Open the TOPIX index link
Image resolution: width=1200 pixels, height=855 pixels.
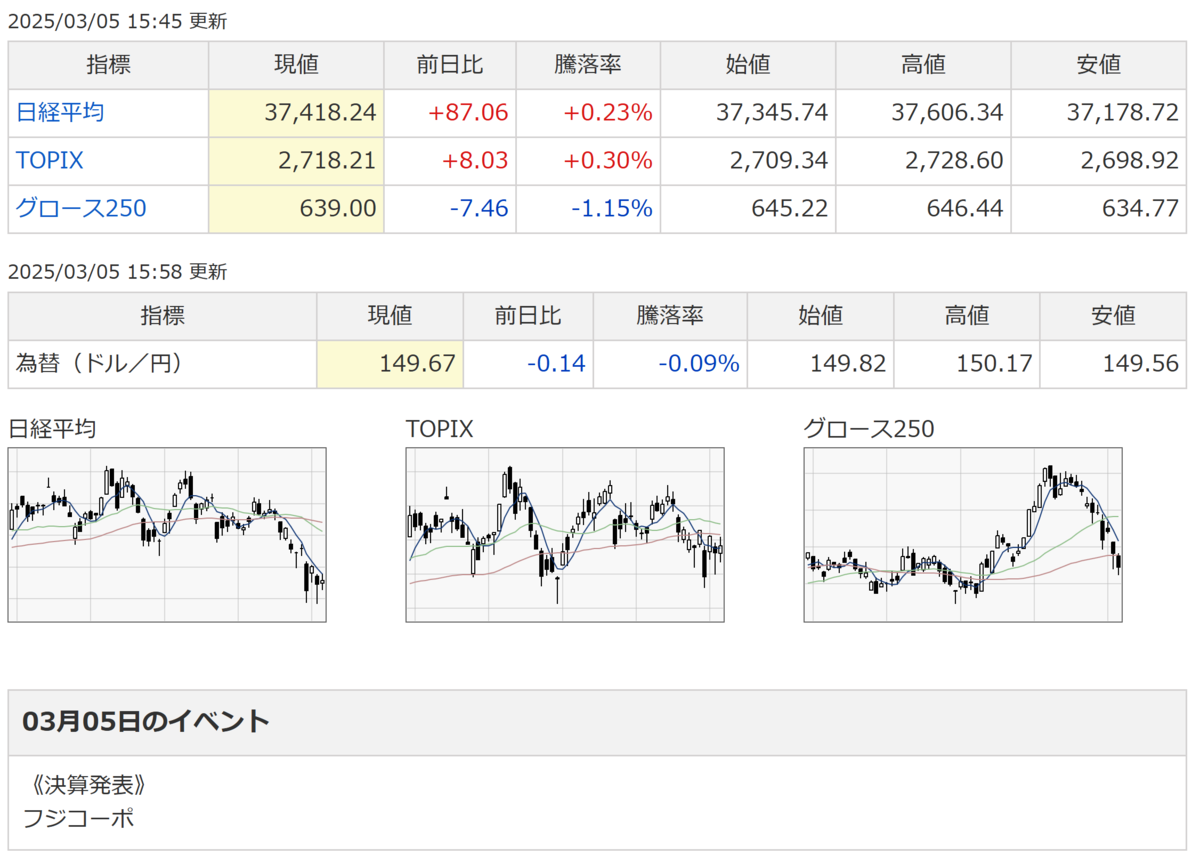tap(49, 161)
